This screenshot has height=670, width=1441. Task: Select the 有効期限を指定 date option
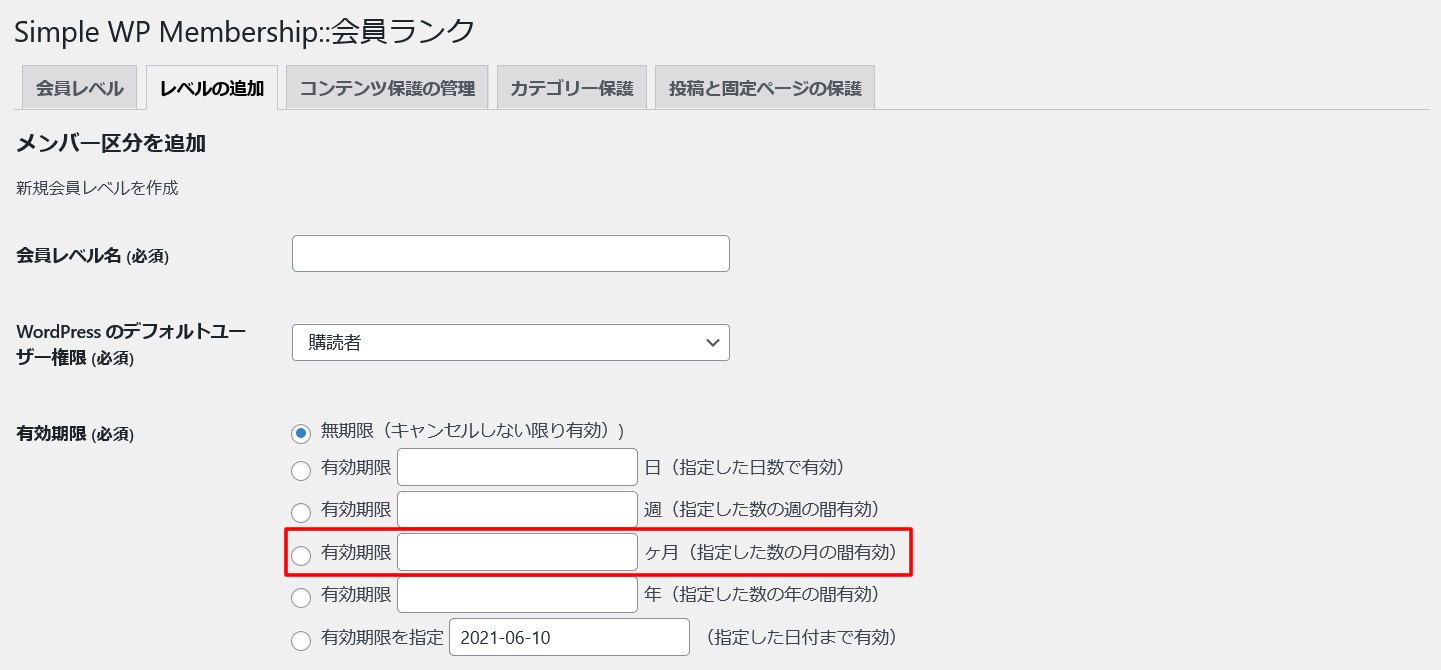301,637
